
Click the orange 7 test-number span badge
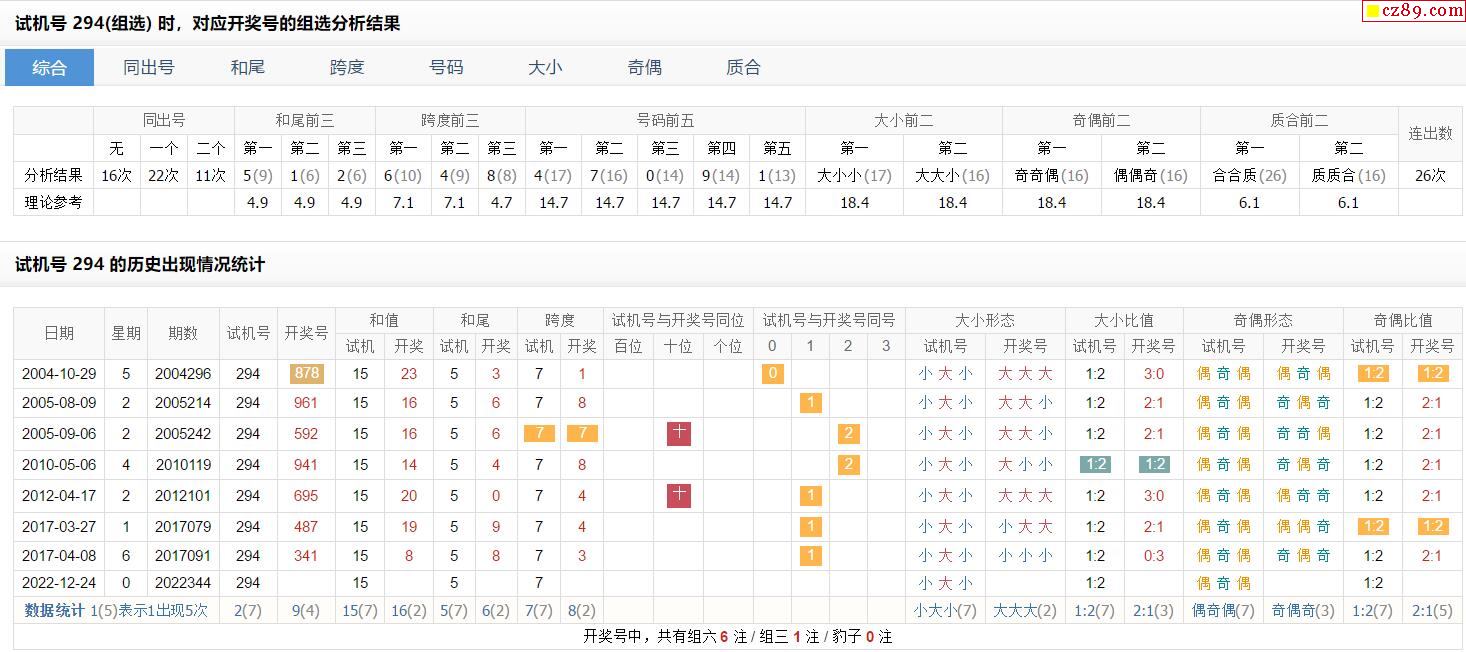pyautogui.click(x=539, y=433)
